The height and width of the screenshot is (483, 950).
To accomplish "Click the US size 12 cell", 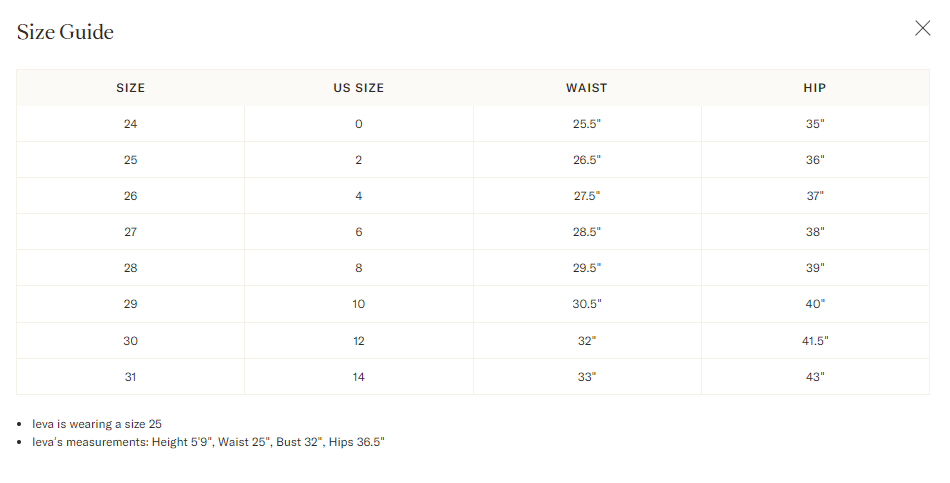I will pyautogui.click(x=359, y=341).
